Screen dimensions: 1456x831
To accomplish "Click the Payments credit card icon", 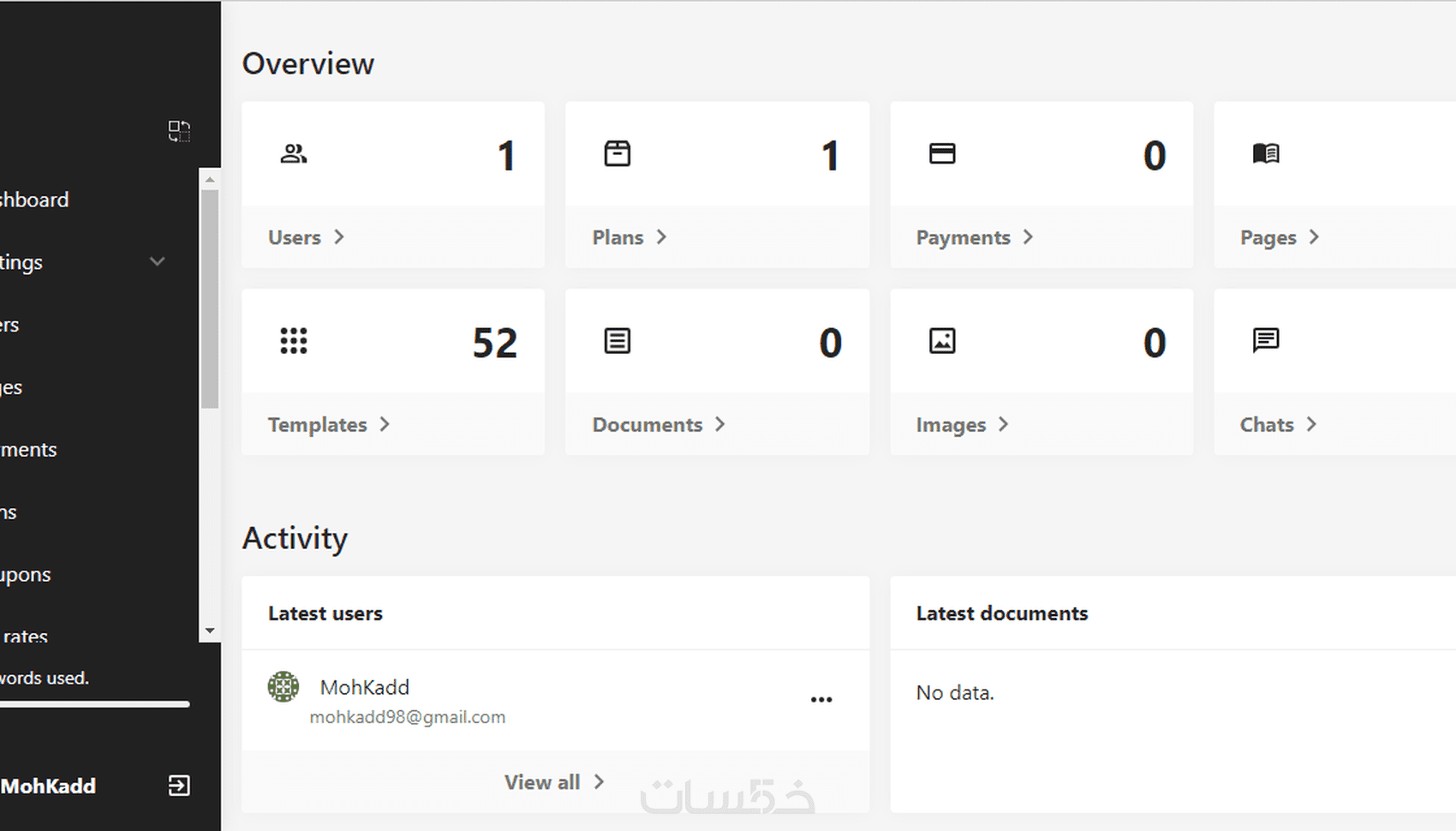I will coord(942,154).
